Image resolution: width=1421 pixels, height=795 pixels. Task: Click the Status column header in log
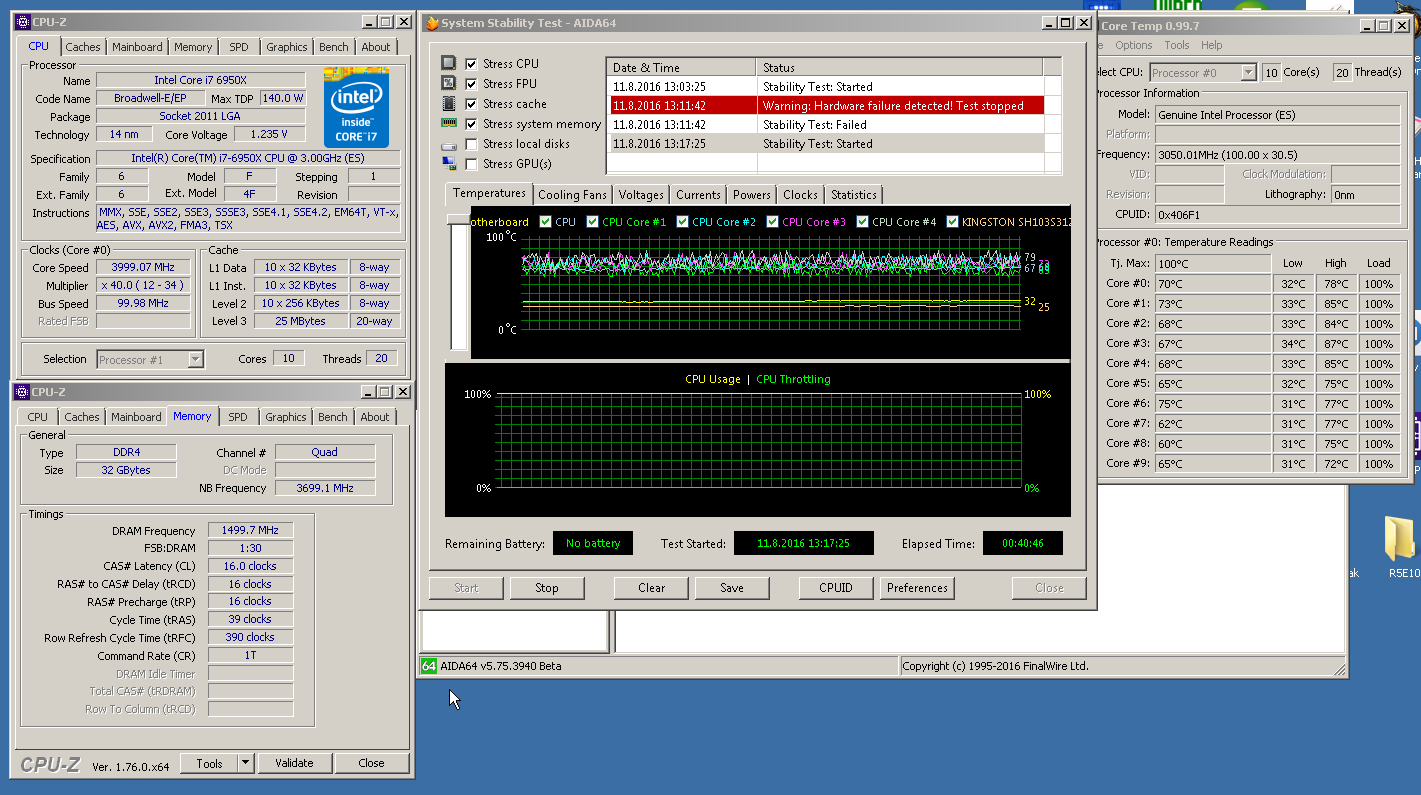[899, 67]
